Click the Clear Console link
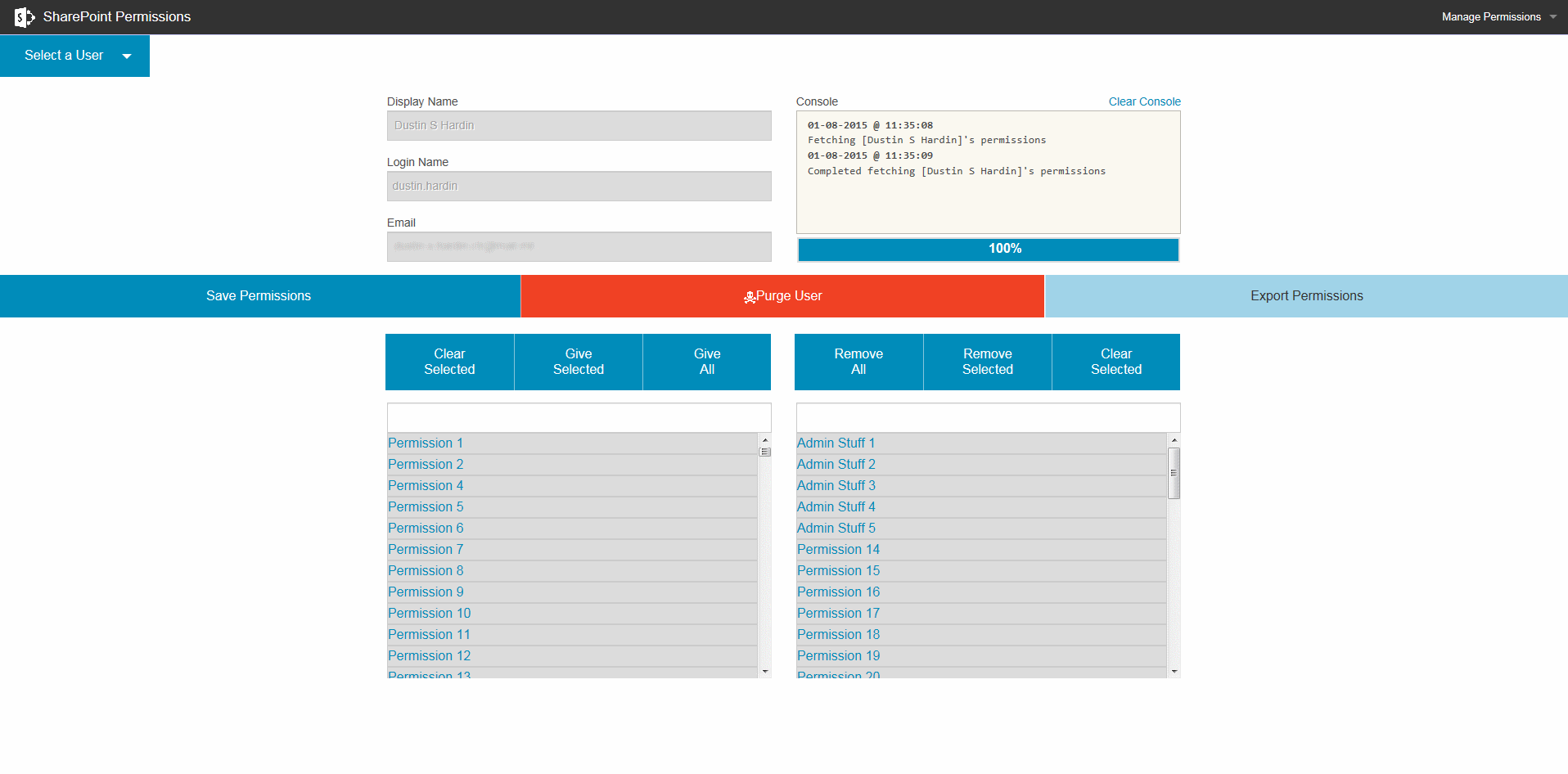This screenshot has width=1568, height=774. pos(1144,101)
